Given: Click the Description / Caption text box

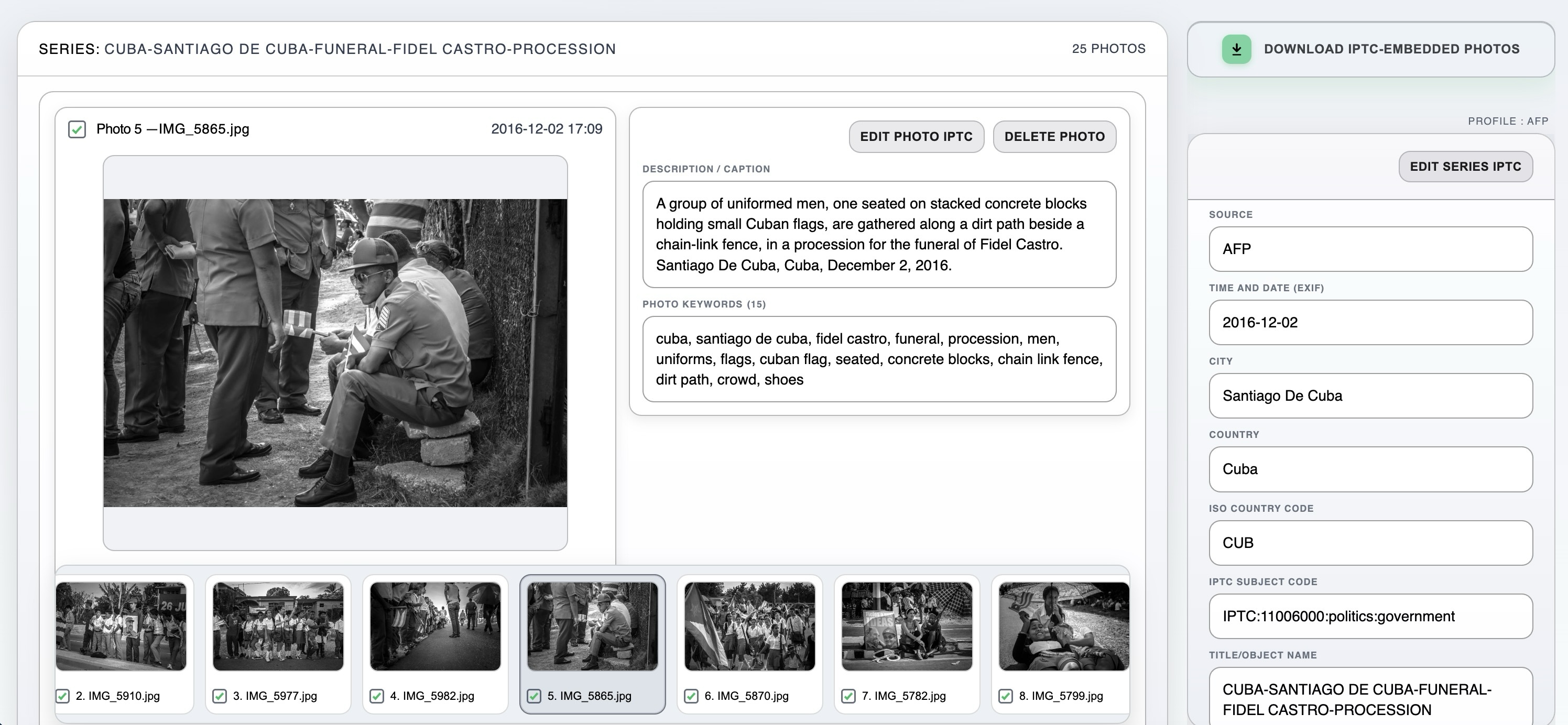Looking at the screenshot, I should 879,234.
